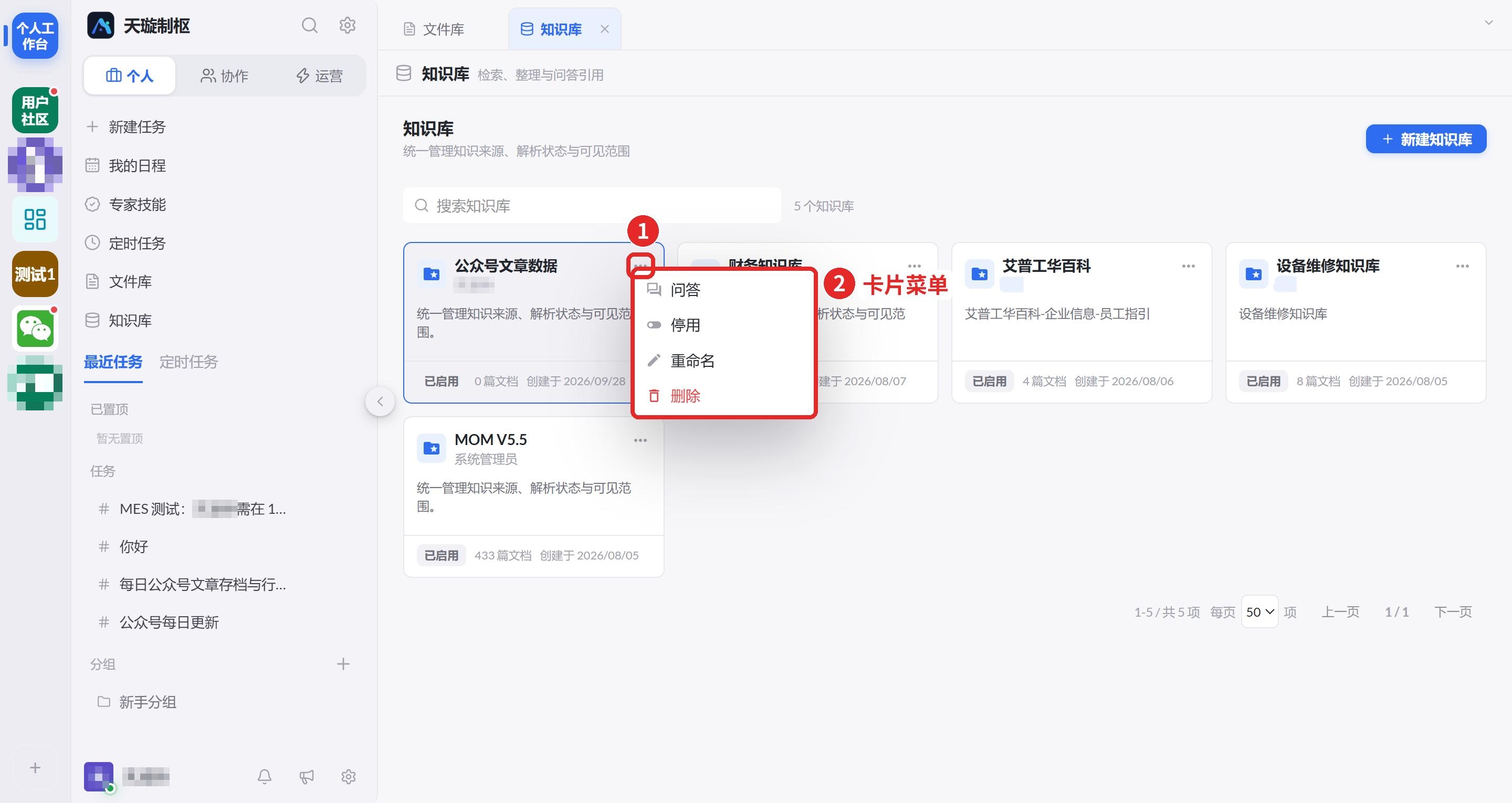Image resolution: width=1512 pixels, height=803 pixels.
Task: Go to 下一页 in pagination
Action: pos(1453,611)
